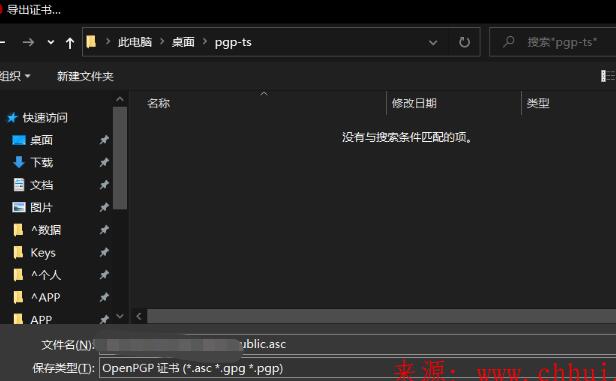Open the ^数据 folder in sidebar
Screen dimensions: 616x381
point(46,230)
